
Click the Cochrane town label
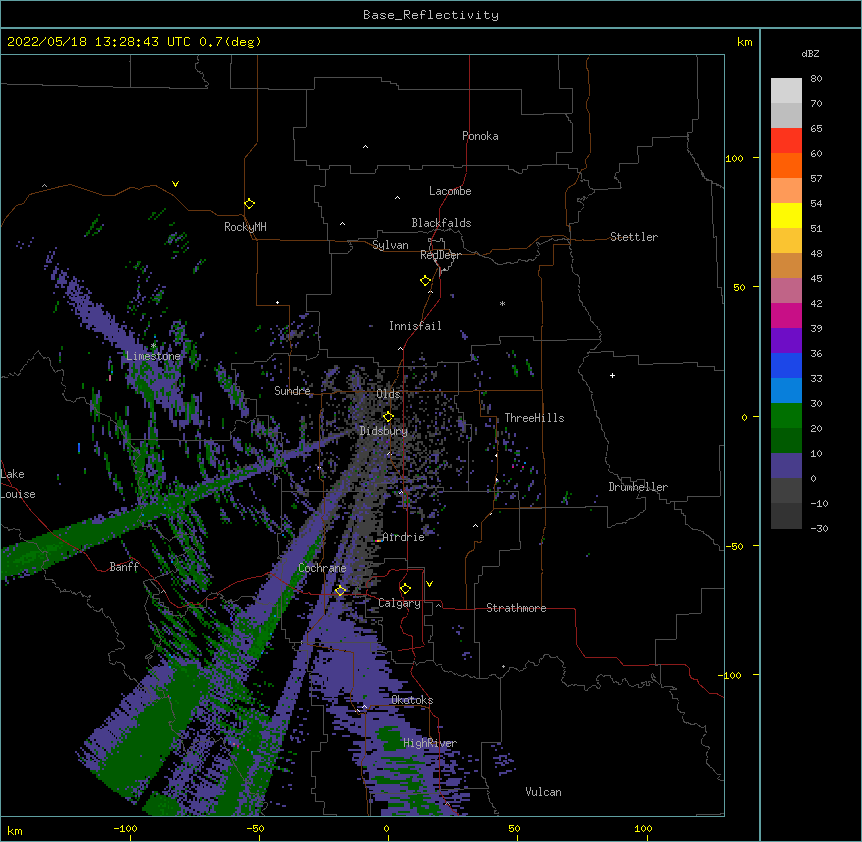[x=322, y=568]
